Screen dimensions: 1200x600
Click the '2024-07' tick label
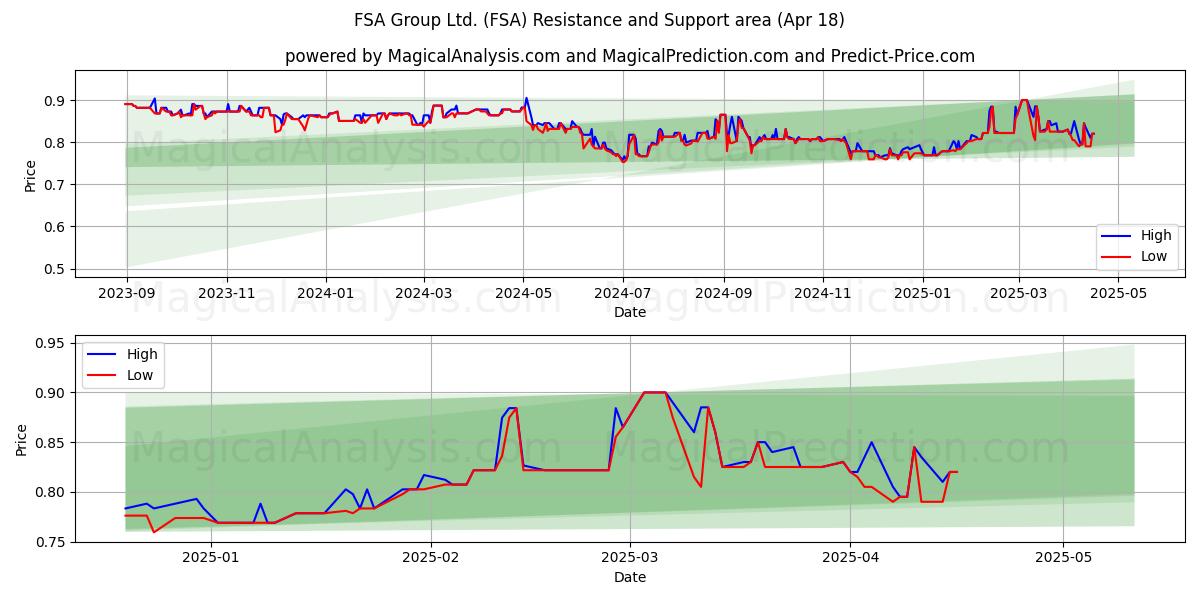pyautogui.click(x=623, y=293)
